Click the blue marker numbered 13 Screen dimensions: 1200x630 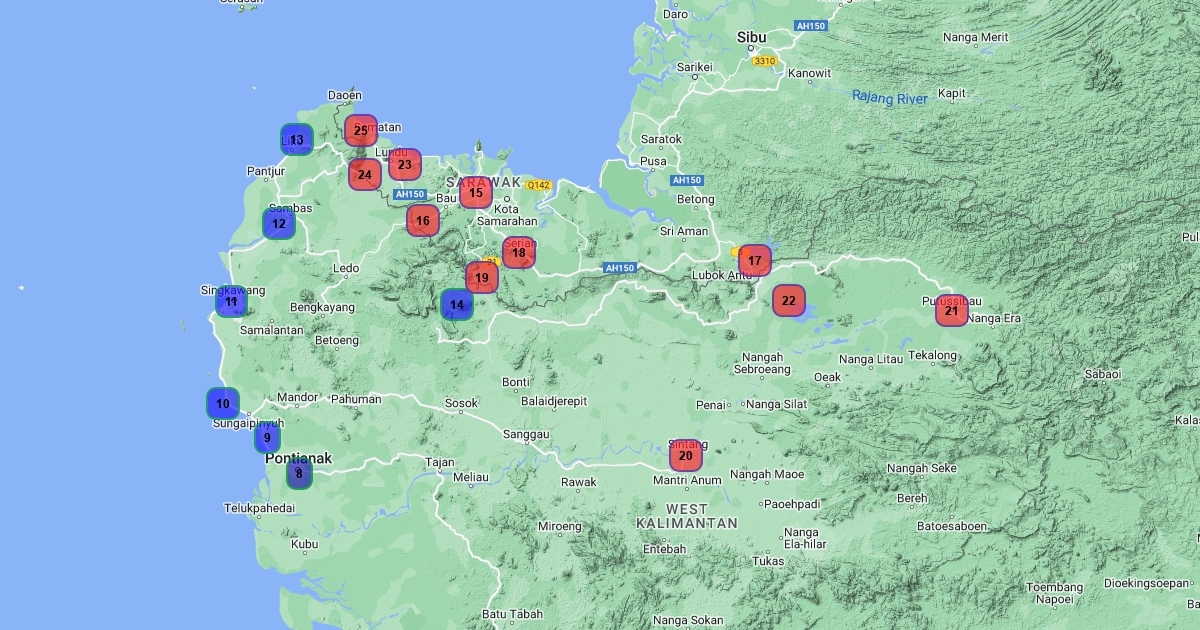pyautogui.click(x=297, y=140)
